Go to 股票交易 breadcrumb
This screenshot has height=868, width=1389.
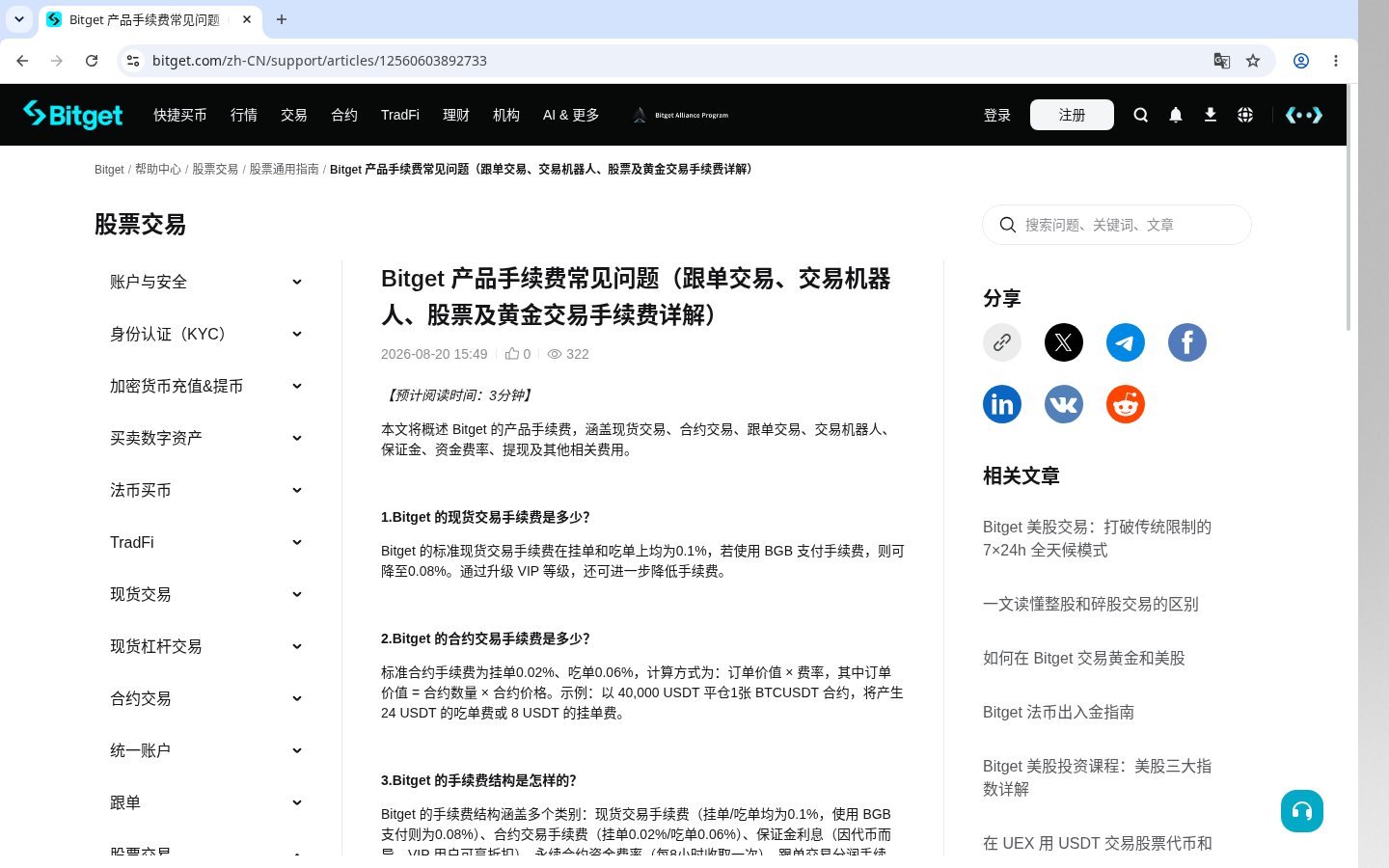(x=215, y=169)
